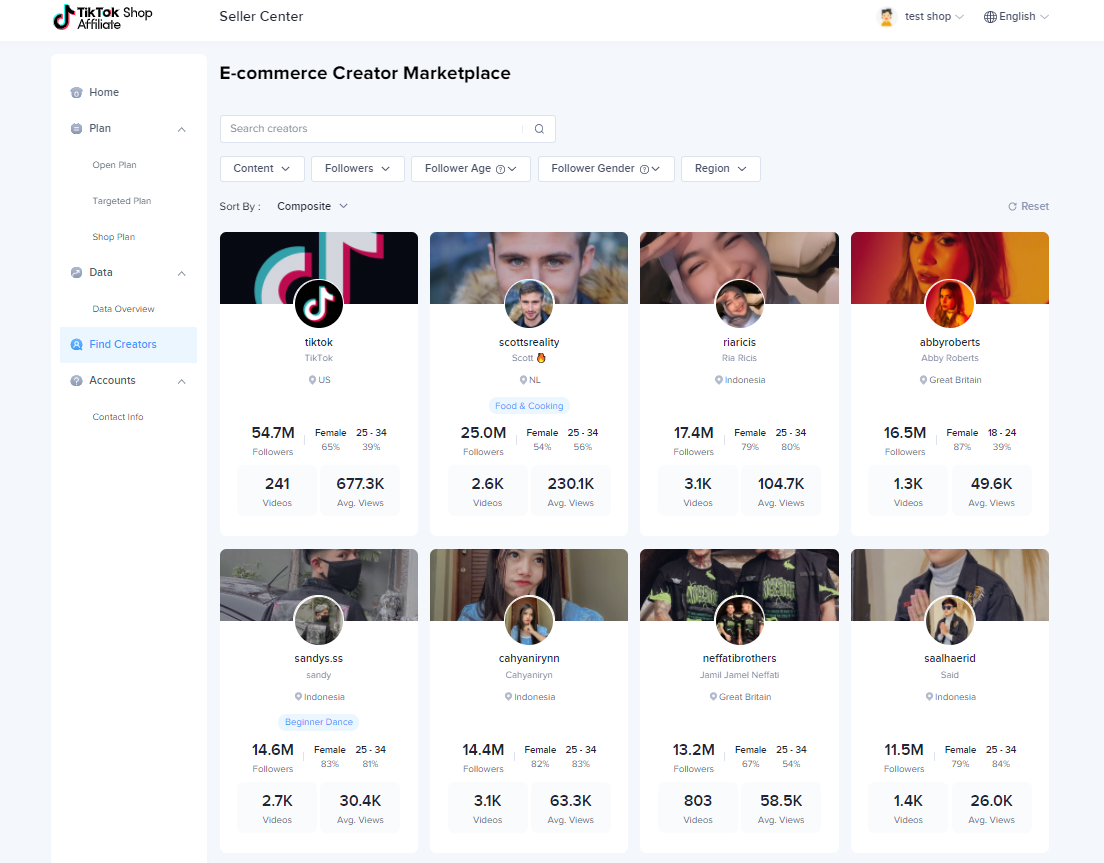Screen dimensions: 1104x863
Task: Click the Follower Age help icon
Action: 500,169
